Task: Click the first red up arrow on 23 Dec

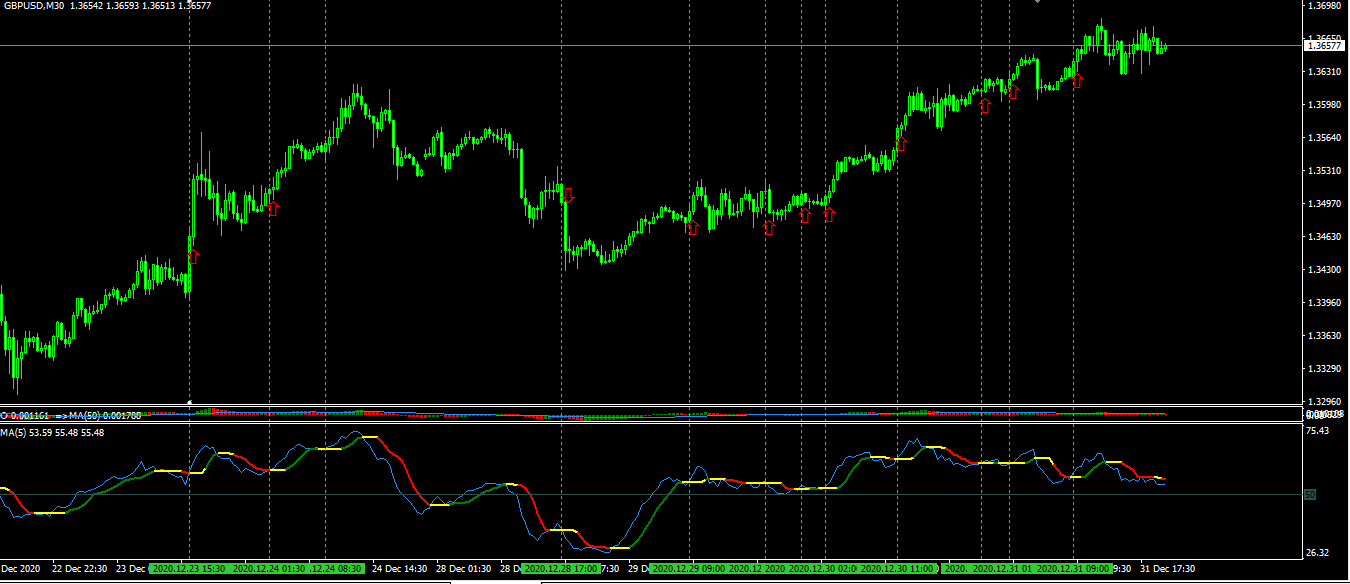Action: point(193,256)
